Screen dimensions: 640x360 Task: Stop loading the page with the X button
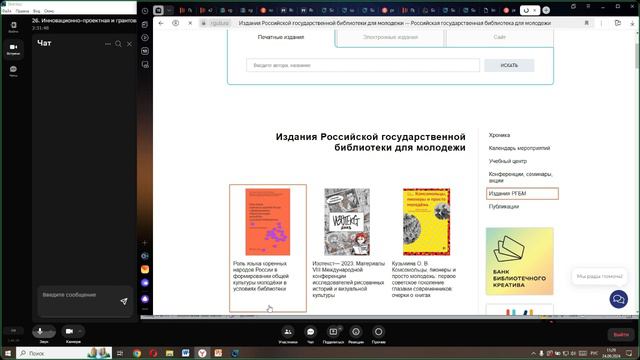tap(190, 23)
